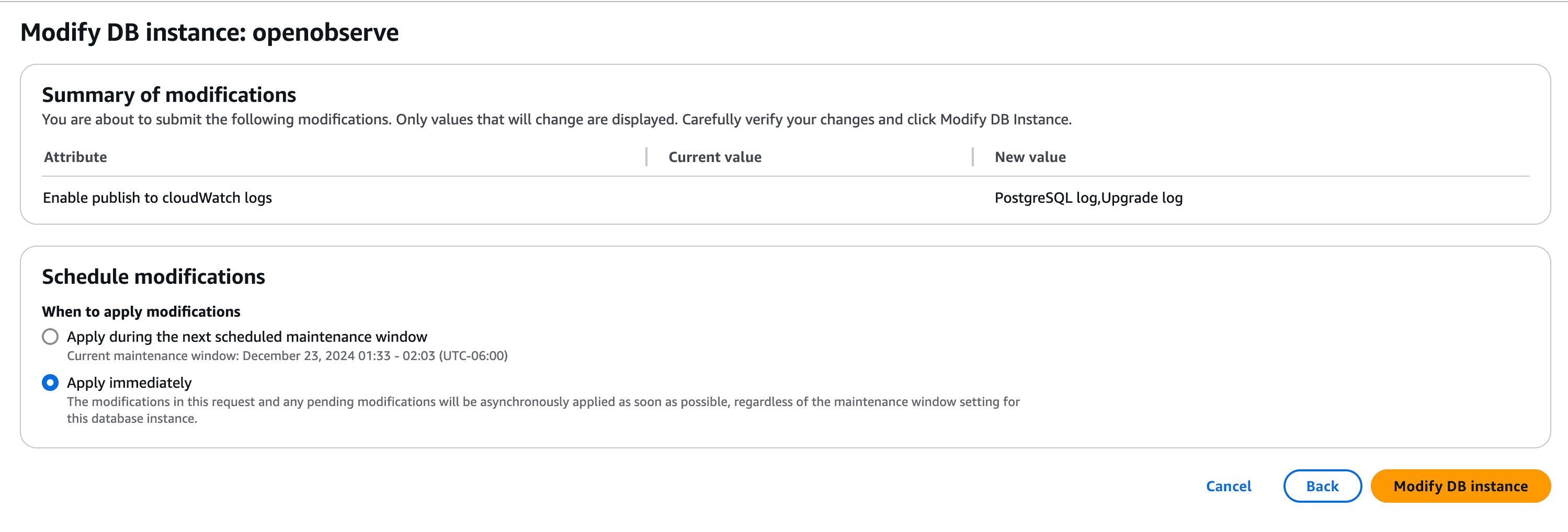
Task: Click the Attribute column header
Action: [74, 156]
